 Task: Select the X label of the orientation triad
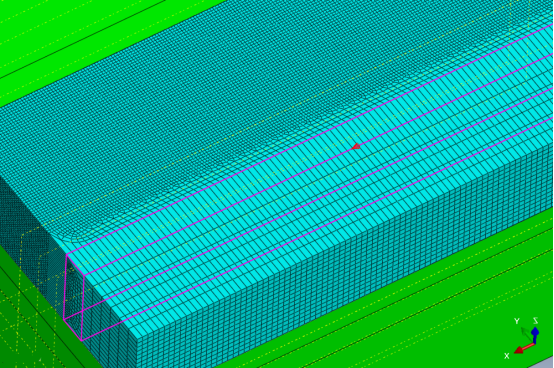(x=507, y=356)
